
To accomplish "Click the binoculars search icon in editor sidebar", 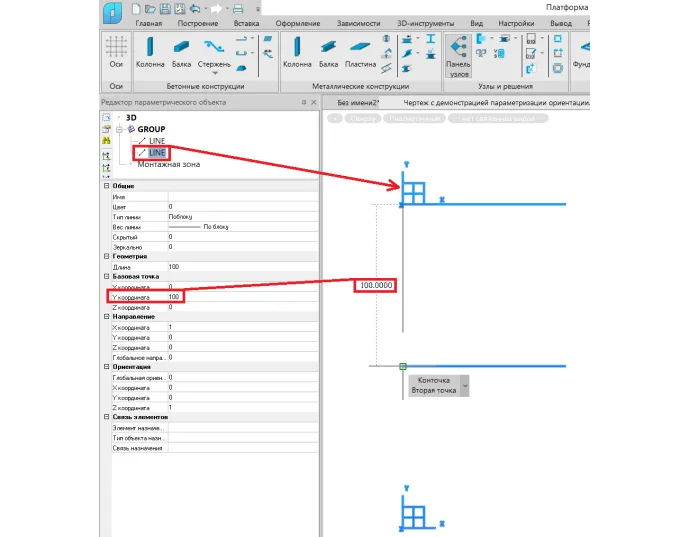I will click(x=106, y=140).
